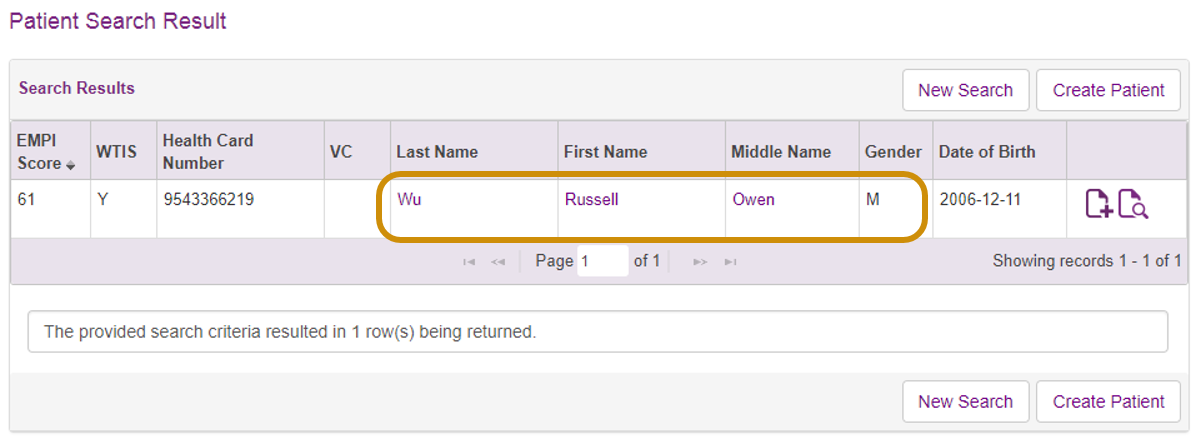Open the first name link Russell
Screen dimensions: 1196x439
591,200
